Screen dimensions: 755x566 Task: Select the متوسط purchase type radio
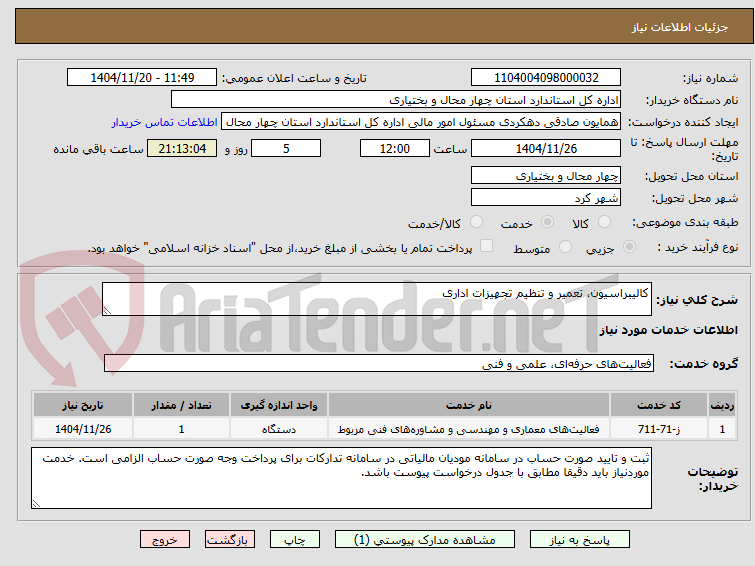[565, 247]
